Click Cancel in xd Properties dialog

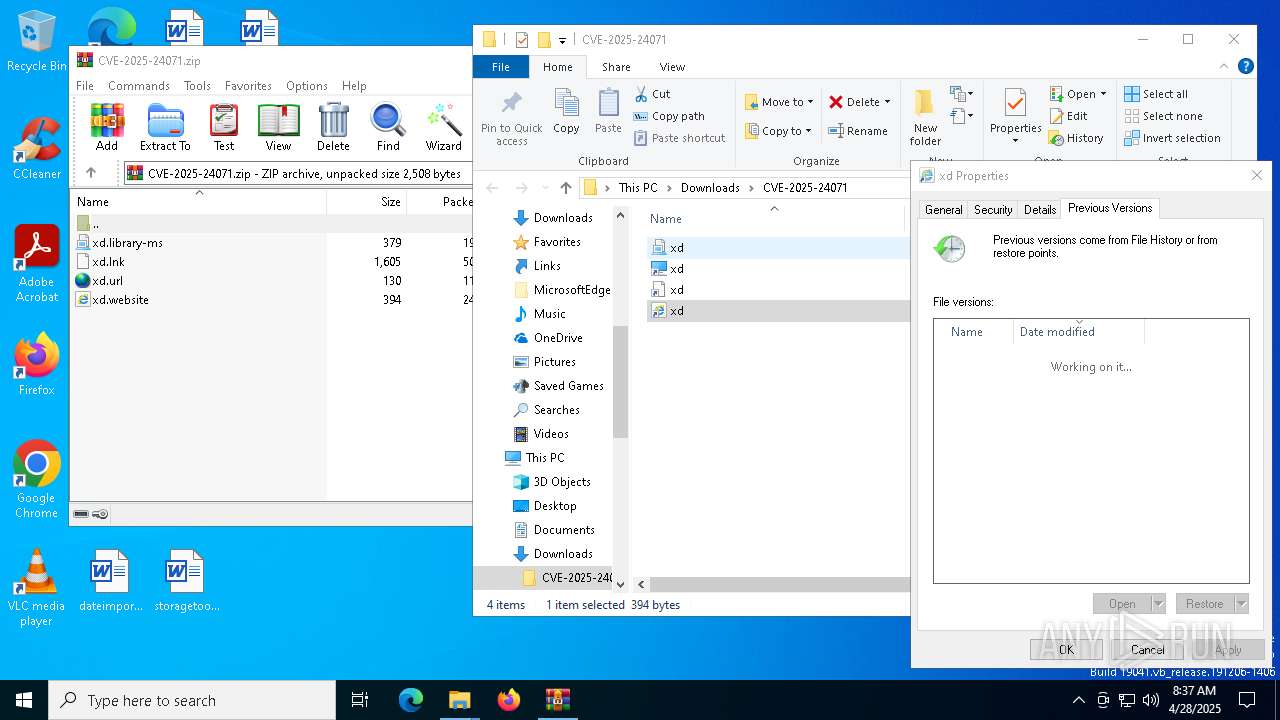pyautogui.click(x=1147, y=650)
